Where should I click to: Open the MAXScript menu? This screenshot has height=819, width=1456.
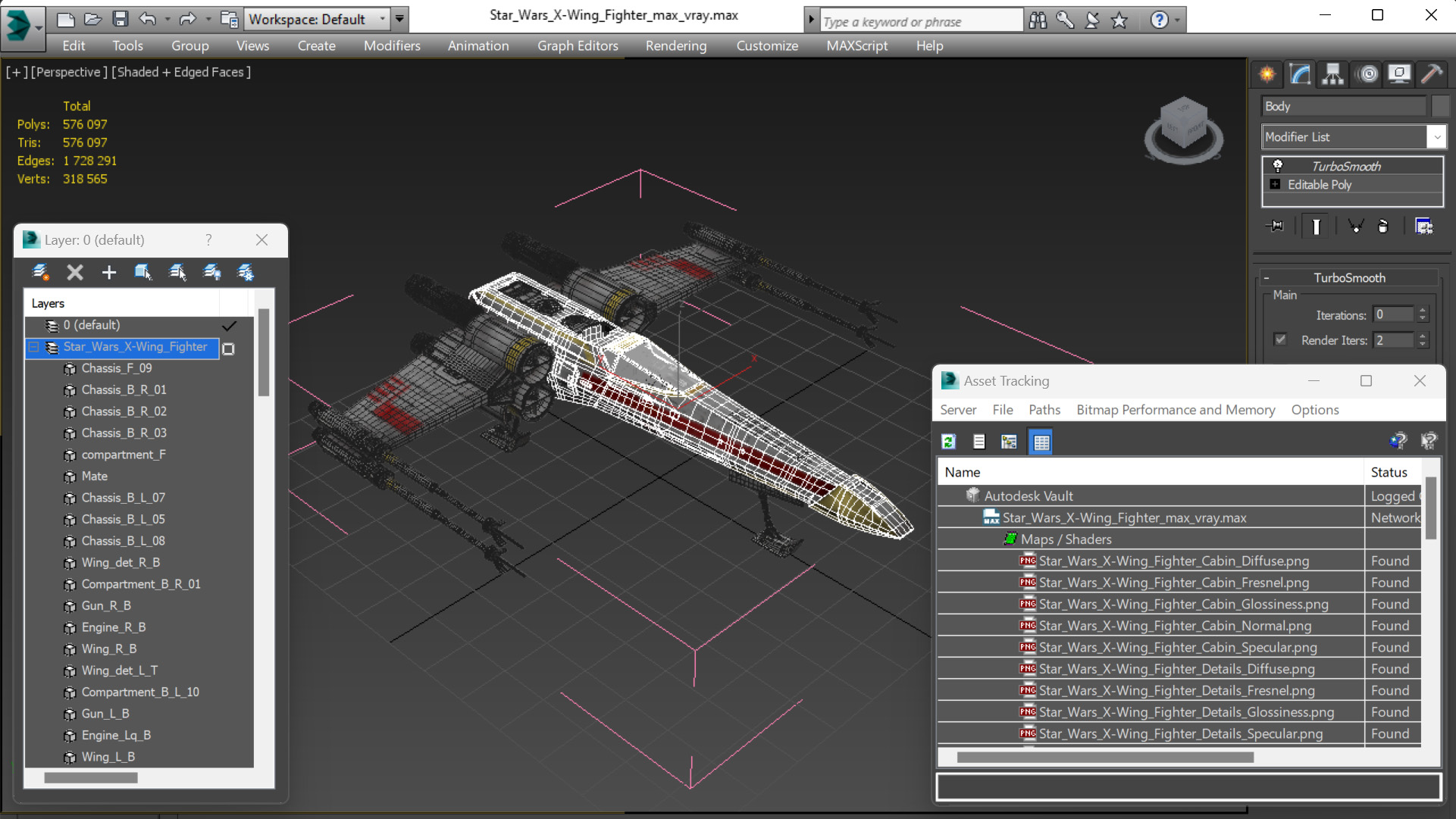coord(857,46)
